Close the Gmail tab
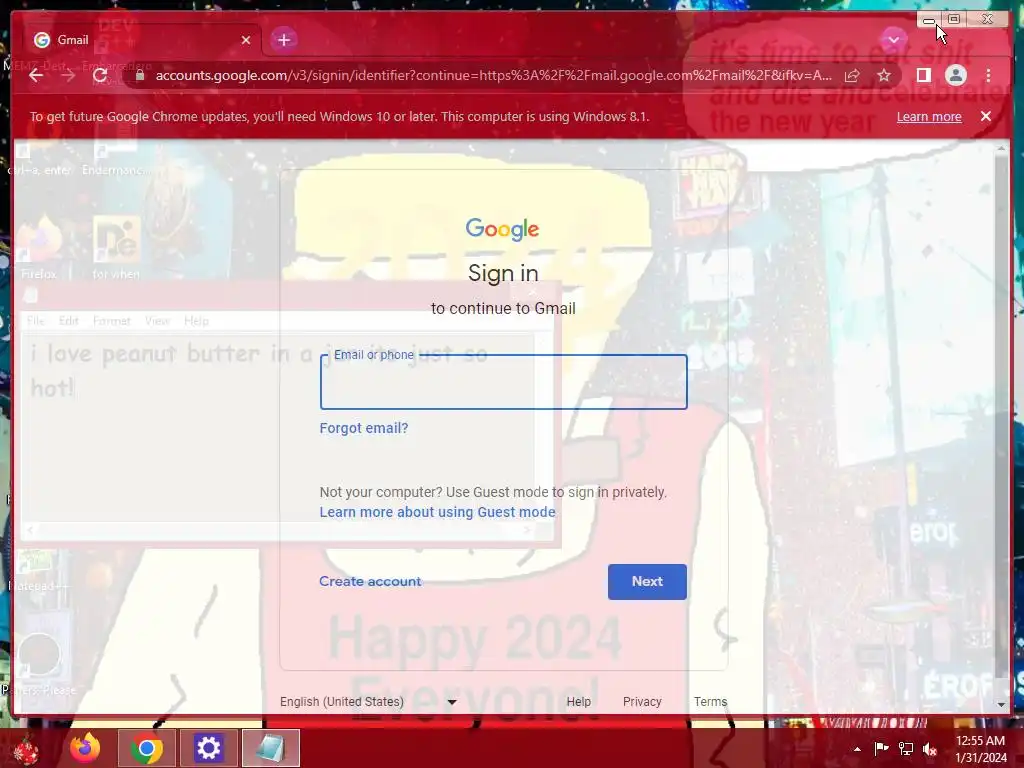The height and width of the screenshot is (768, 1024). pos(246,40)
